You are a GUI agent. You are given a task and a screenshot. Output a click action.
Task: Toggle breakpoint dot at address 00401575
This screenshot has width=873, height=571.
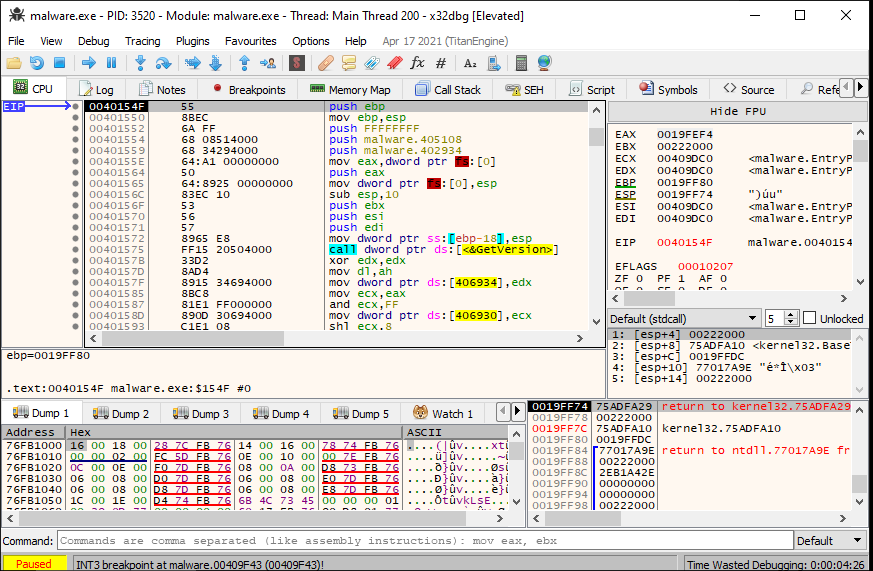pyautogui.click(x=75, y=249)
